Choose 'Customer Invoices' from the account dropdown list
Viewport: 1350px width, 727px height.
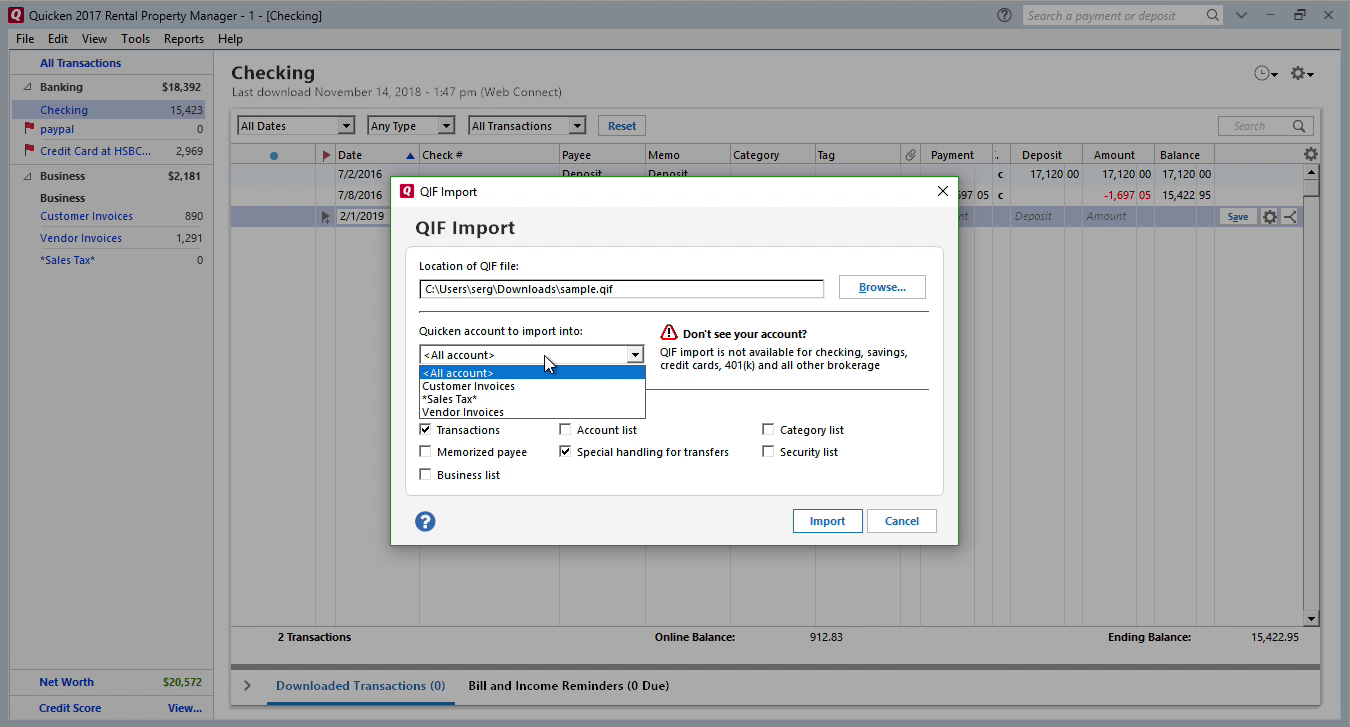(532, 386)
